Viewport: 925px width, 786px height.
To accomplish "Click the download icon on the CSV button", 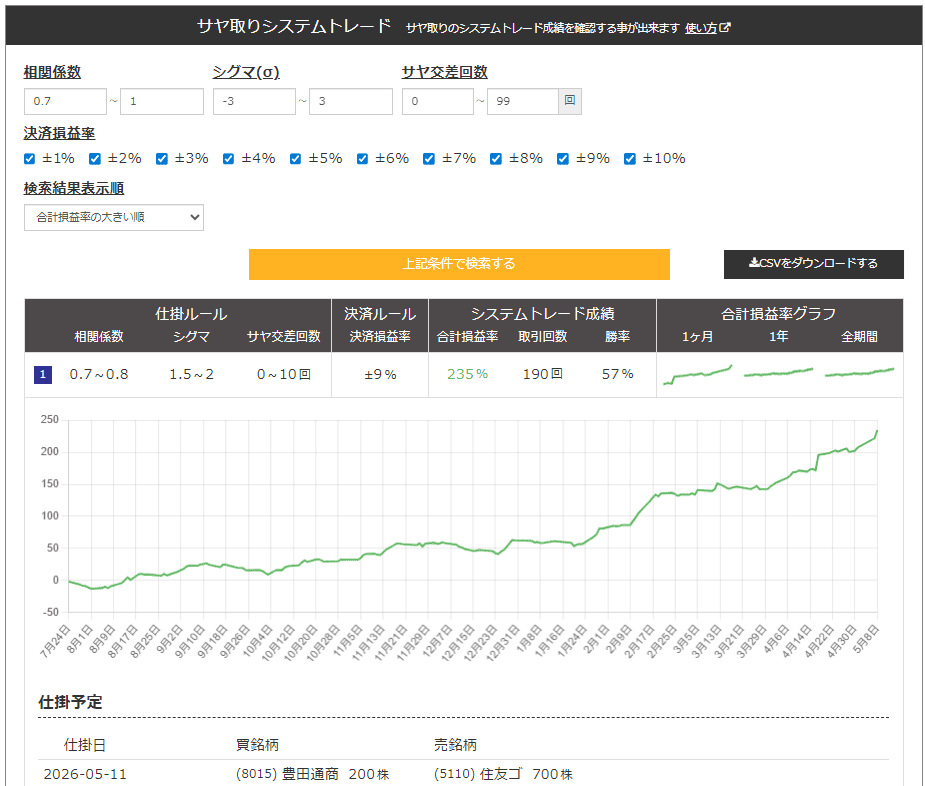I will click(753, 263).
